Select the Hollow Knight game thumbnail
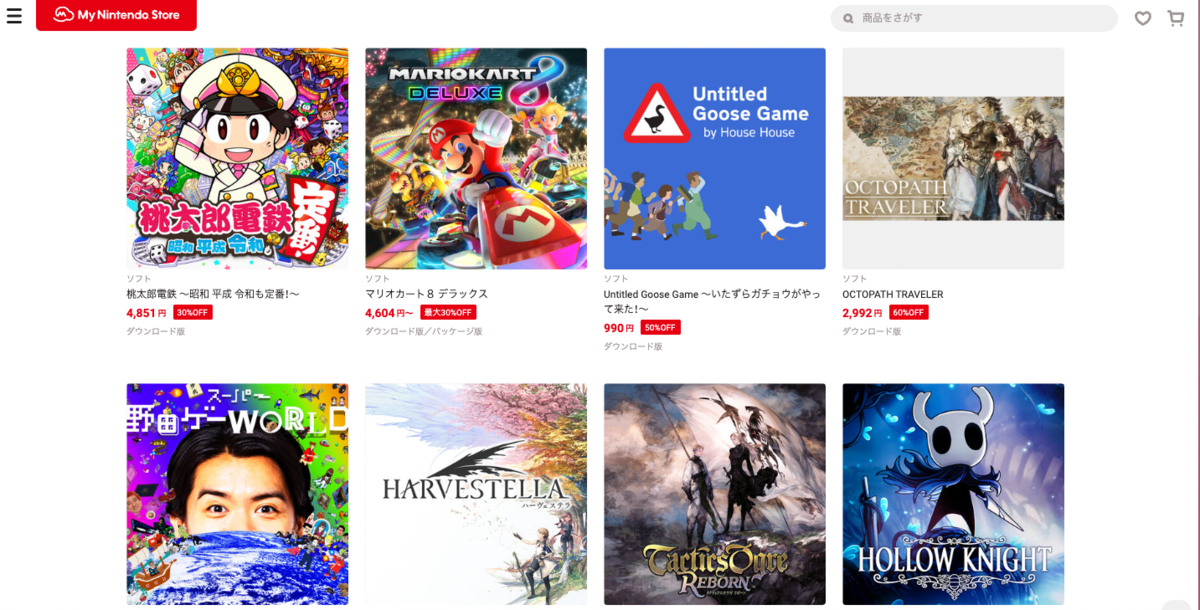This screenshot has width=1200, height=610. point(953,494)
